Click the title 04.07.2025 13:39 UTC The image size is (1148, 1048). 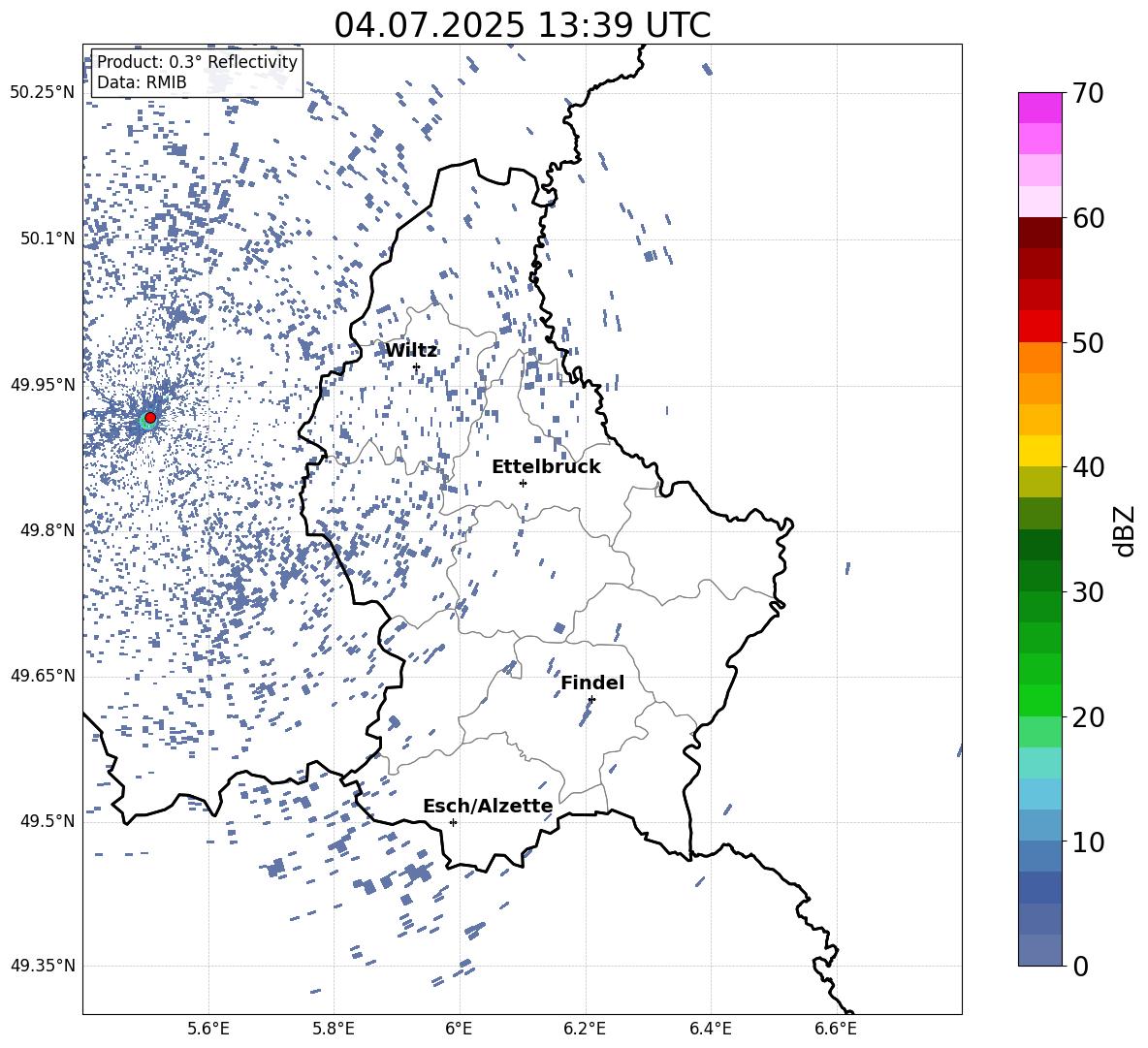[x=522, y=25]
